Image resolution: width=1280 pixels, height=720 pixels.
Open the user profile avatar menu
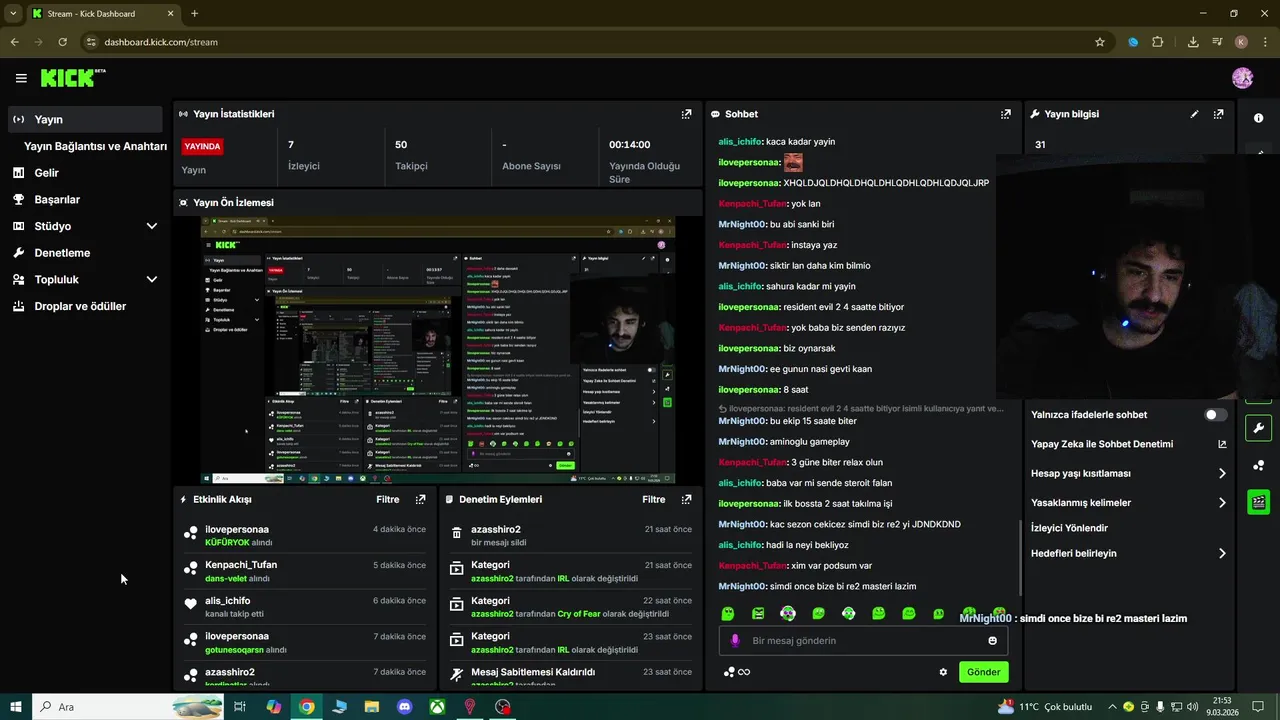[x=1243, y=78]
